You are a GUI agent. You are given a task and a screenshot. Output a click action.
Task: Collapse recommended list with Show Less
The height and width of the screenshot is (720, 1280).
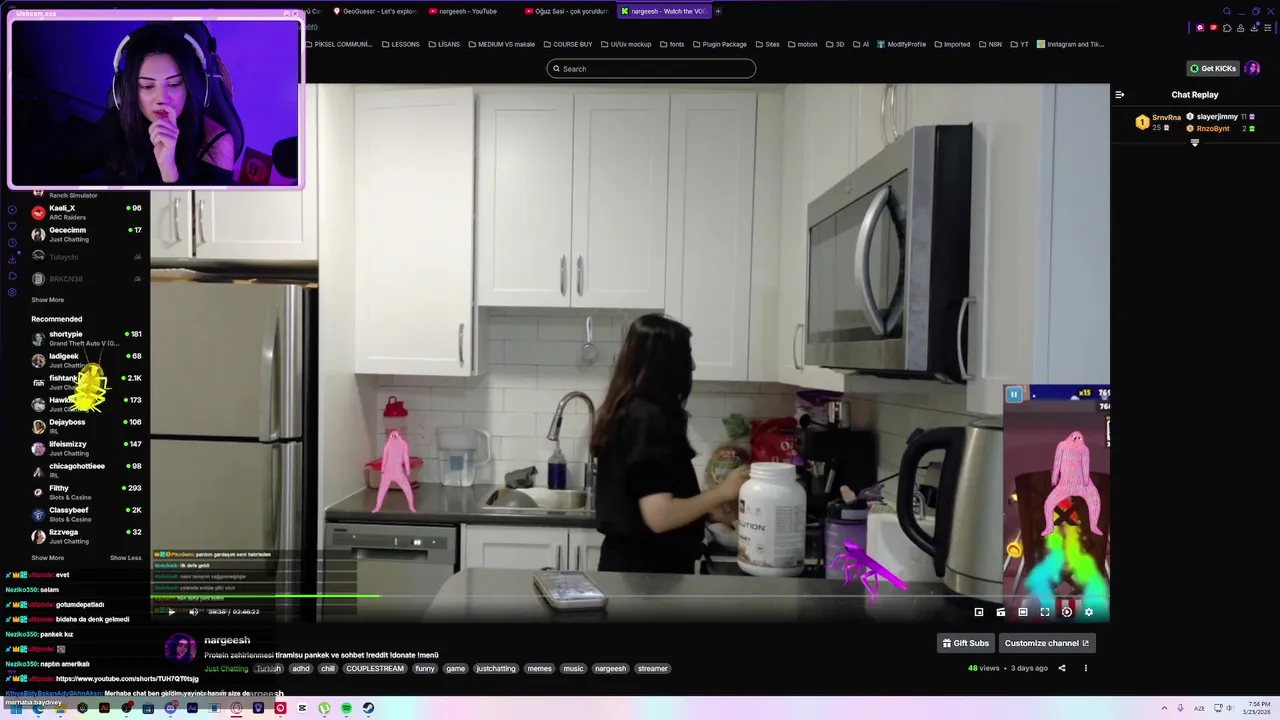click(126, 558)
